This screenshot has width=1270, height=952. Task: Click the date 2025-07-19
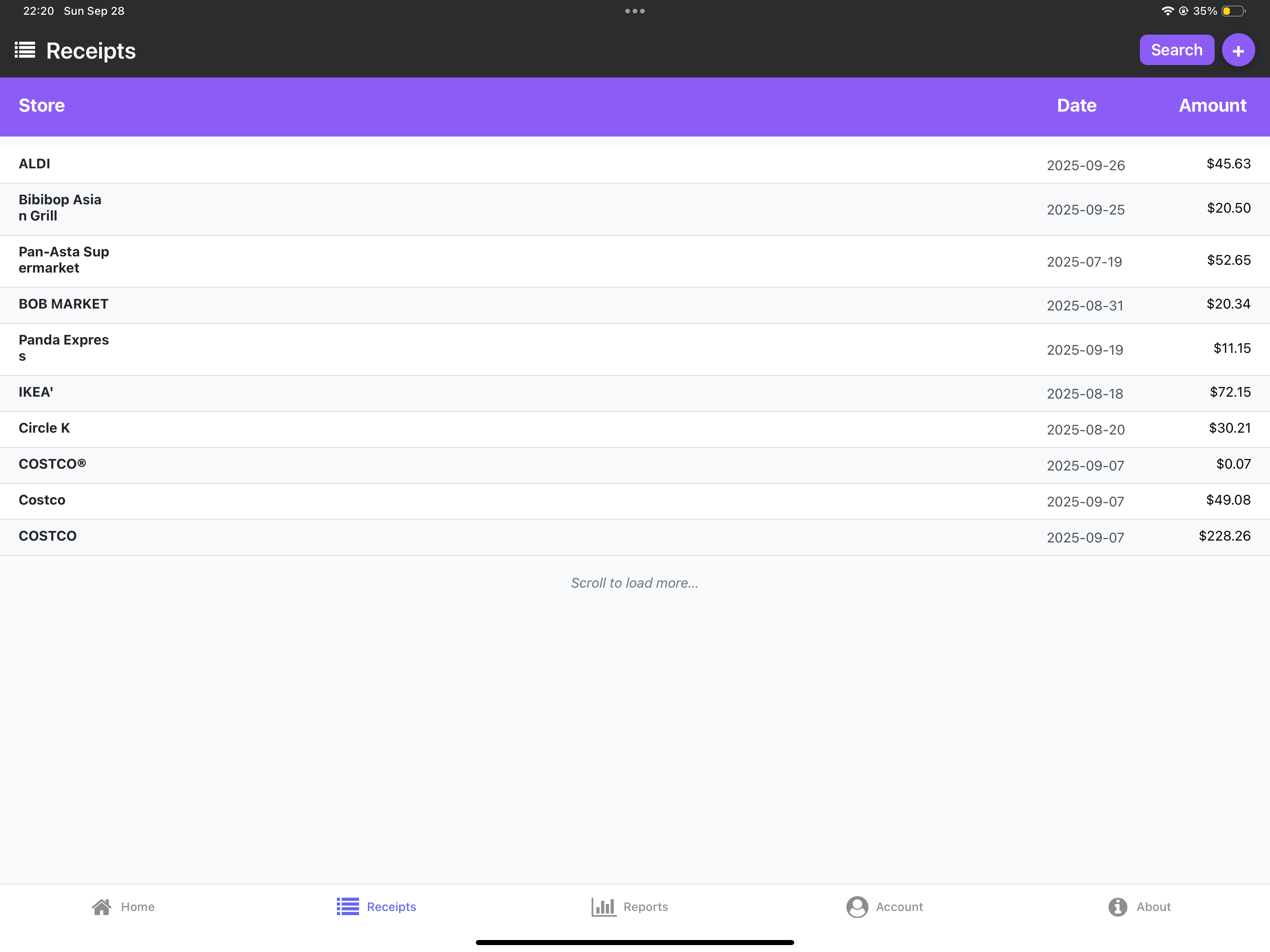(1084, 262)
